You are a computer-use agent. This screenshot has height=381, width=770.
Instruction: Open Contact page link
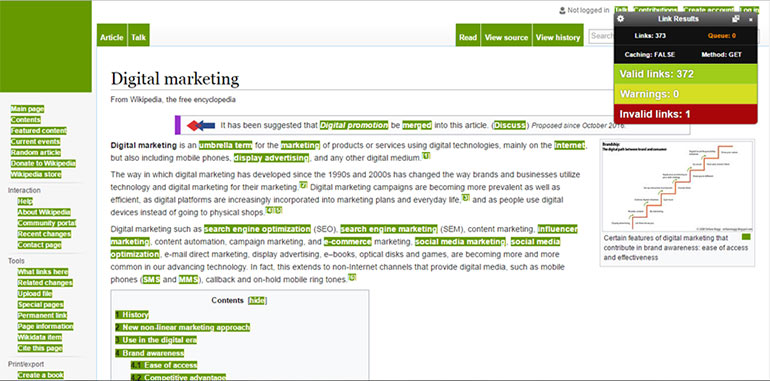pos(39,245)
